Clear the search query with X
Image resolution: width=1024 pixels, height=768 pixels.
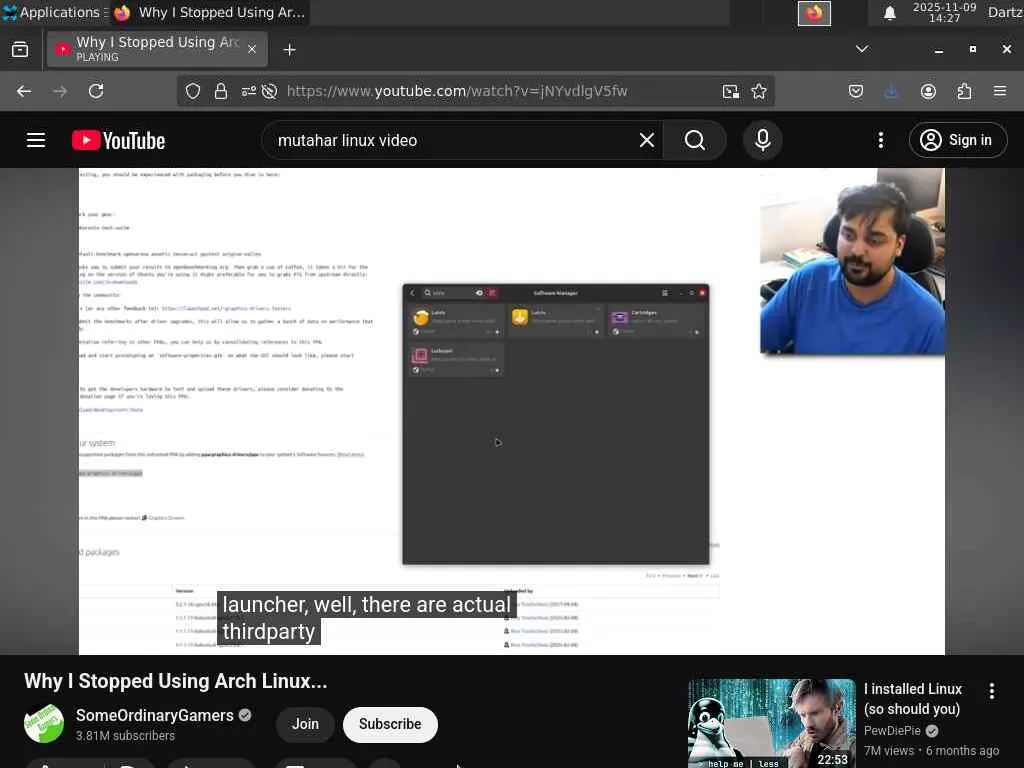click(x=647, y=140)
